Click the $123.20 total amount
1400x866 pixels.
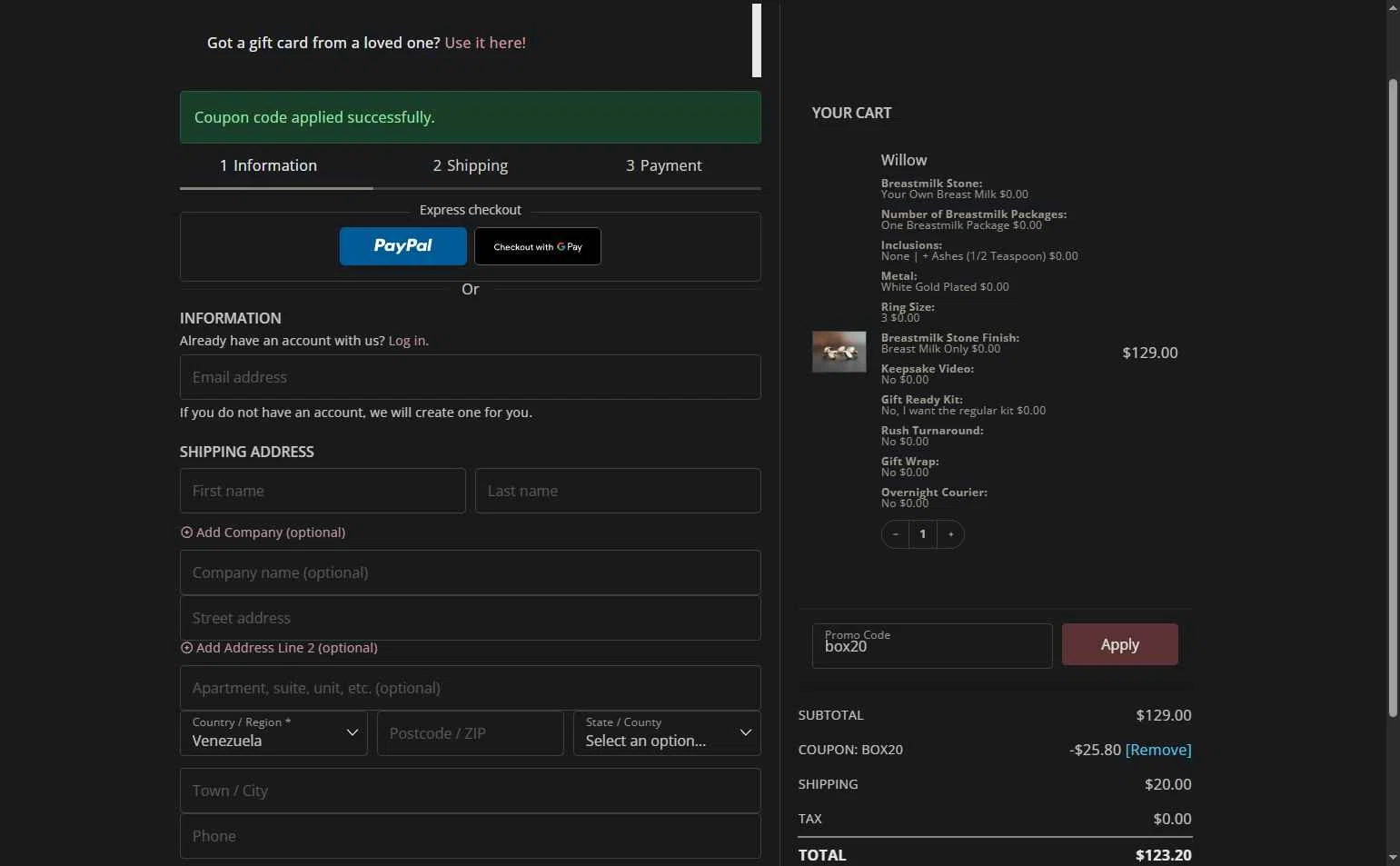point(1164,855)
